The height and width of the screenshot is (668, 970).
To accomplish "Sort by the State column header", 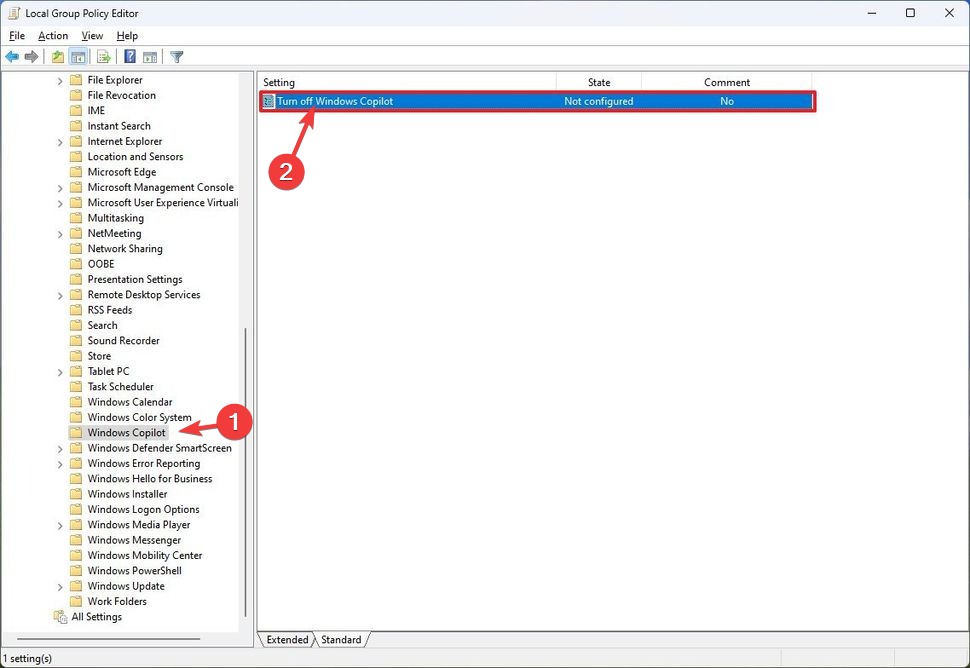I will pos(599,82).
